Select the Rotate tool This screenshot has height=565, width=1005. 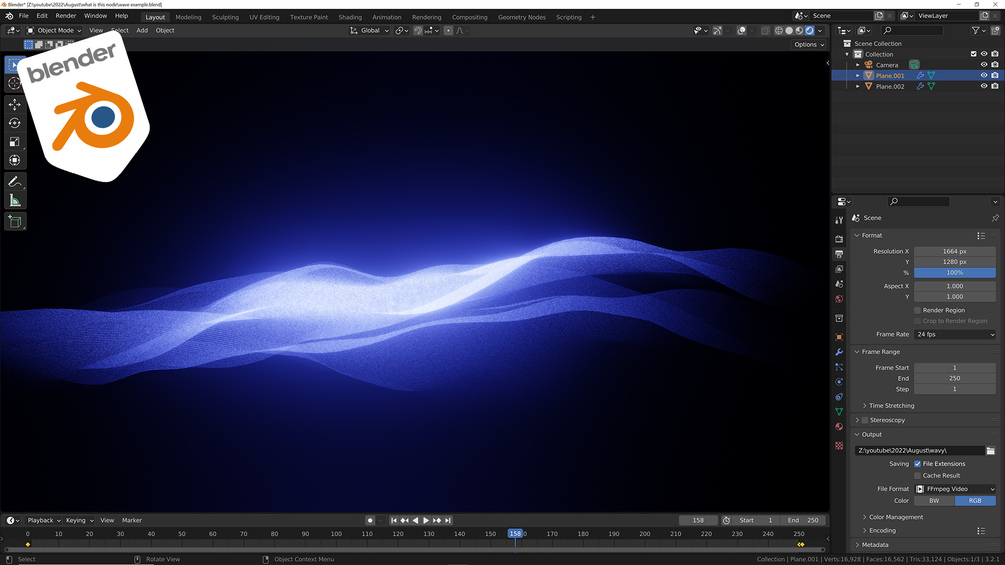(x=15, y=123)
